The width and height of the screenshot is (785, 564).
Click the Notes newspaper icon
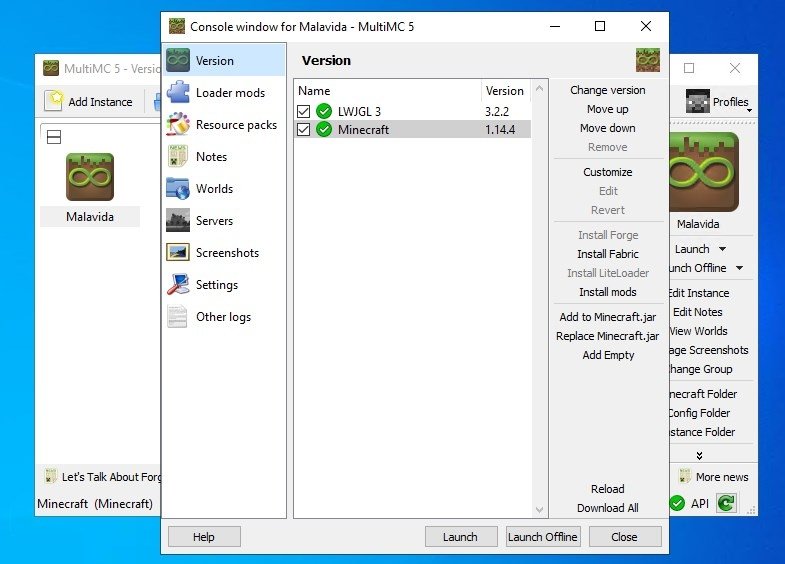(x=178, y=157)
